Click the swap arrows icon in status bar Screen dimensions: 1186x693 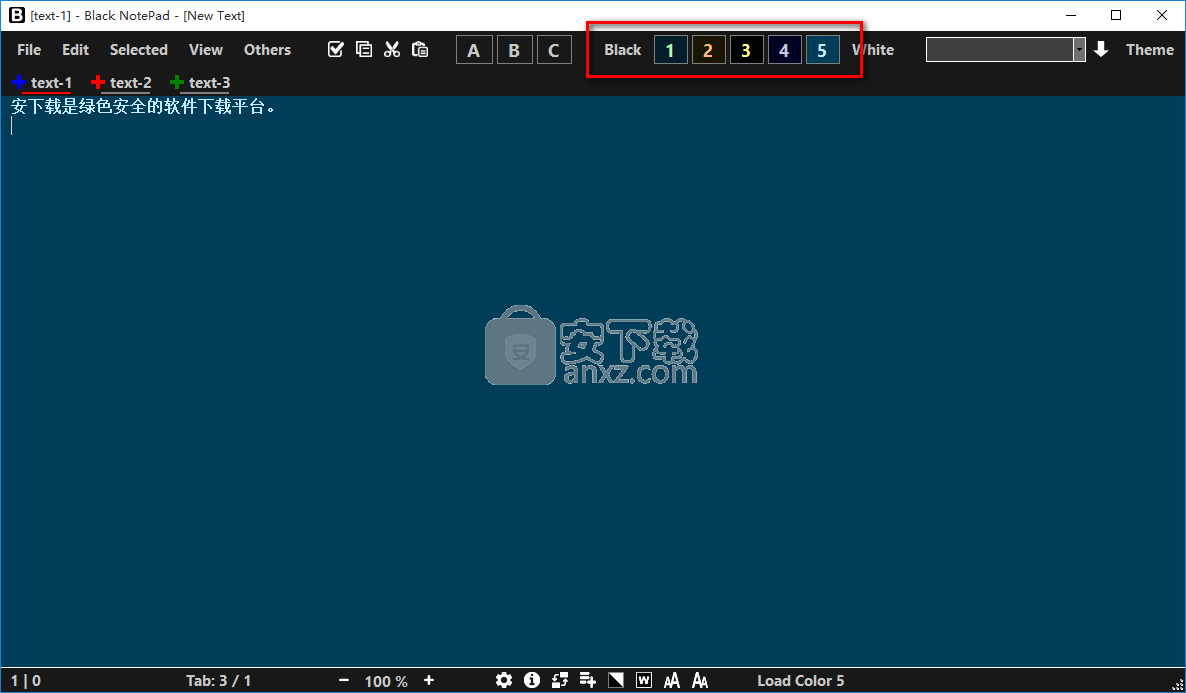[x=560, y=680]
